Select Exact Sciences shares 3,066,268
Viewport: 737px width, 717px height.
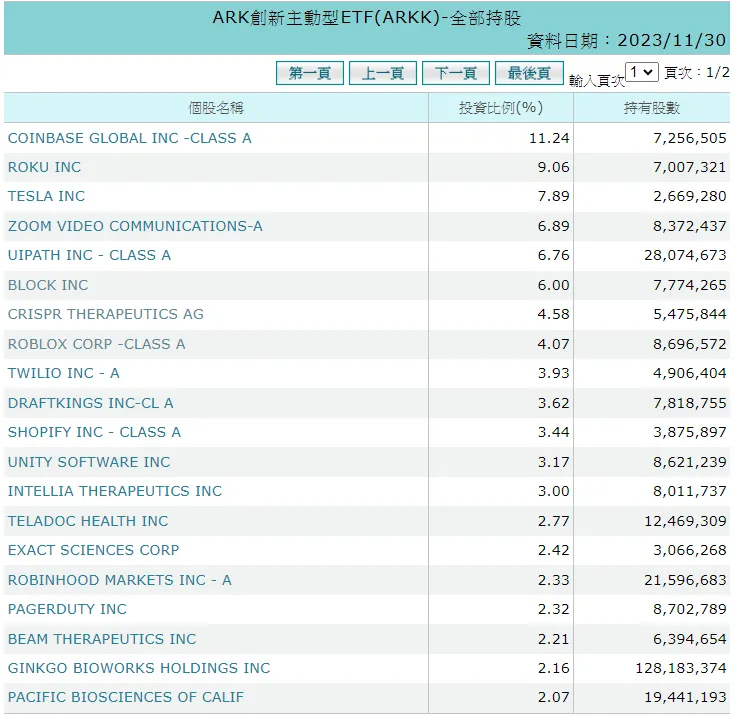690,550
